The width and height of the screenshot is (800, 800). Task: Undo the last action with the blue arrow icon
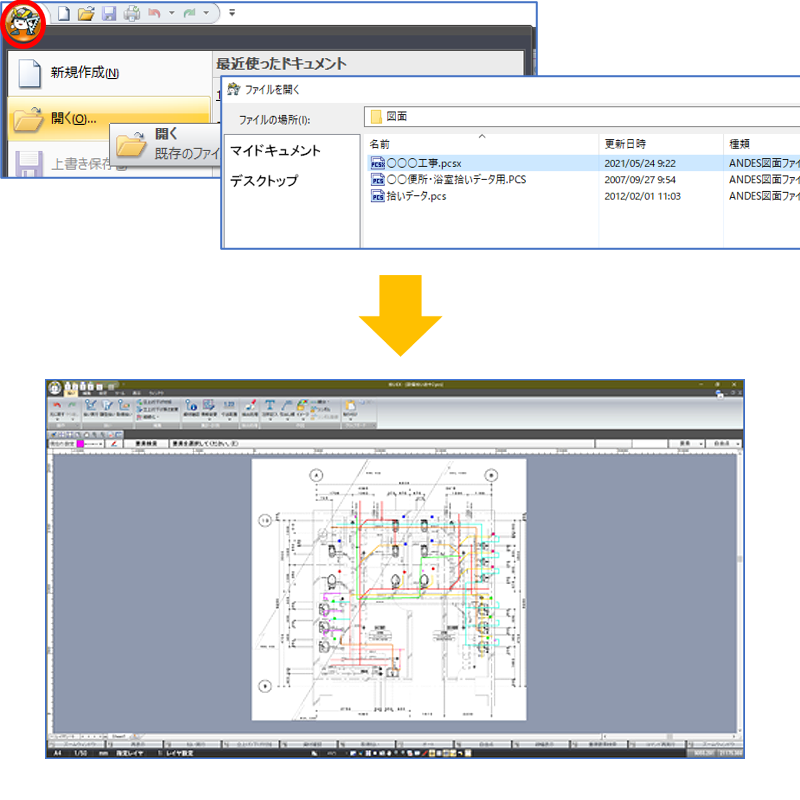click(x=154, y=13)
